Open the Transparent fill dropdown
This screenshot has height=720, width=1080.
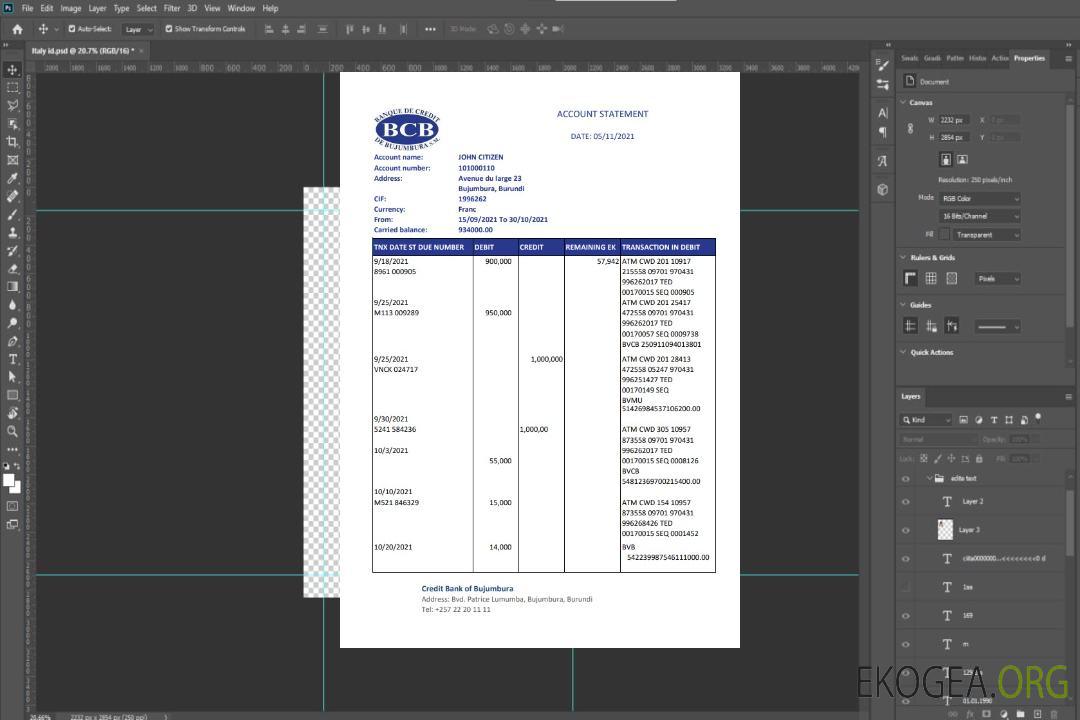point(987,235)
